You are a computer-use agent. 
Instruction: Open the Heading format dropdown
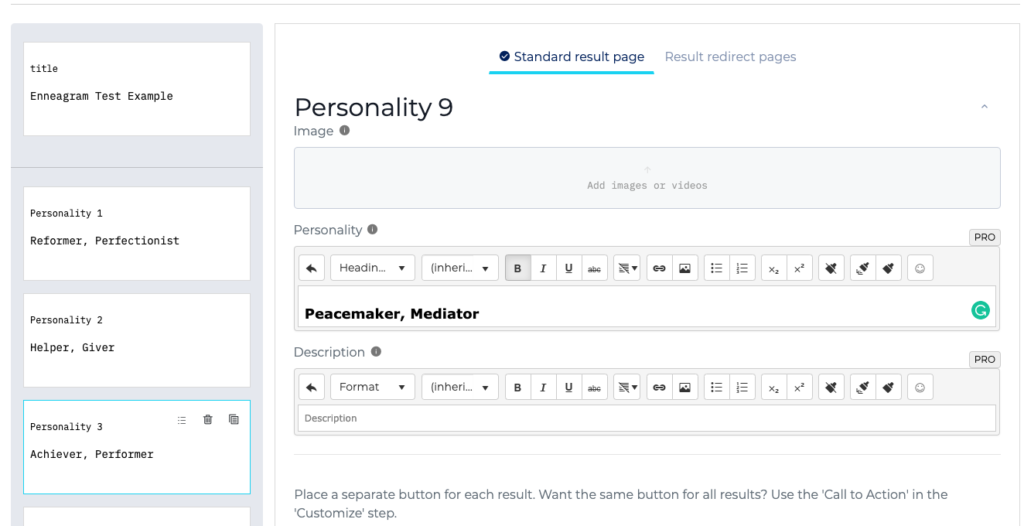(372, 268)
